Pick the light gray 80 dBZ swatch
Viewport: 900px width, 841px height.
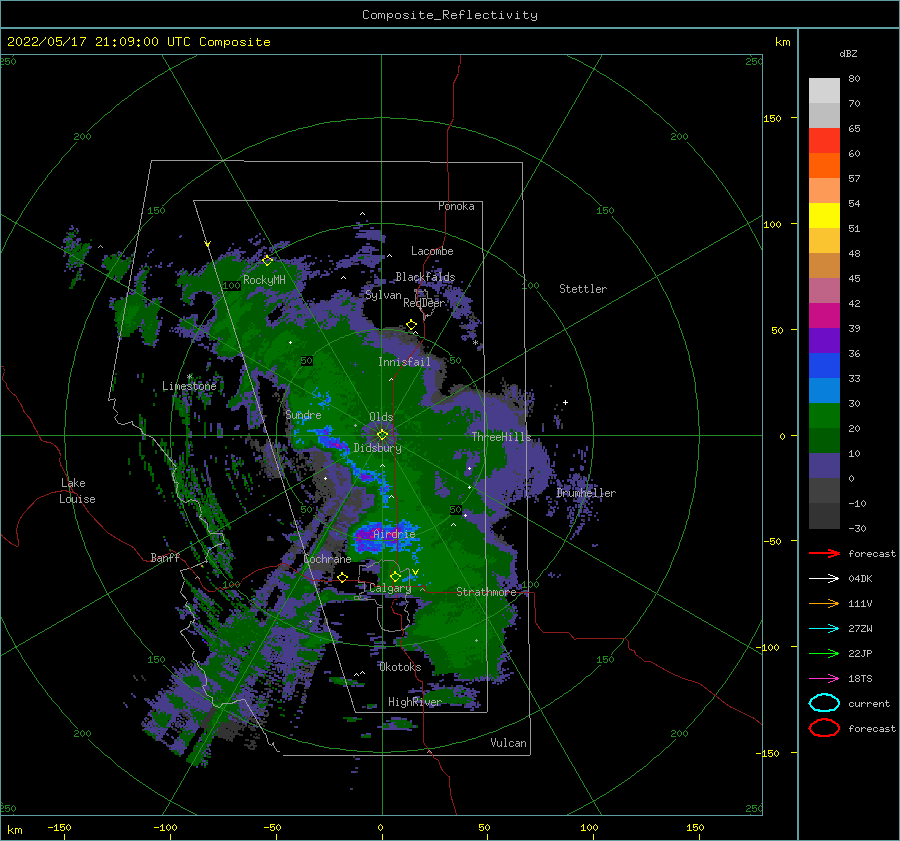click(x=824, y=91)
